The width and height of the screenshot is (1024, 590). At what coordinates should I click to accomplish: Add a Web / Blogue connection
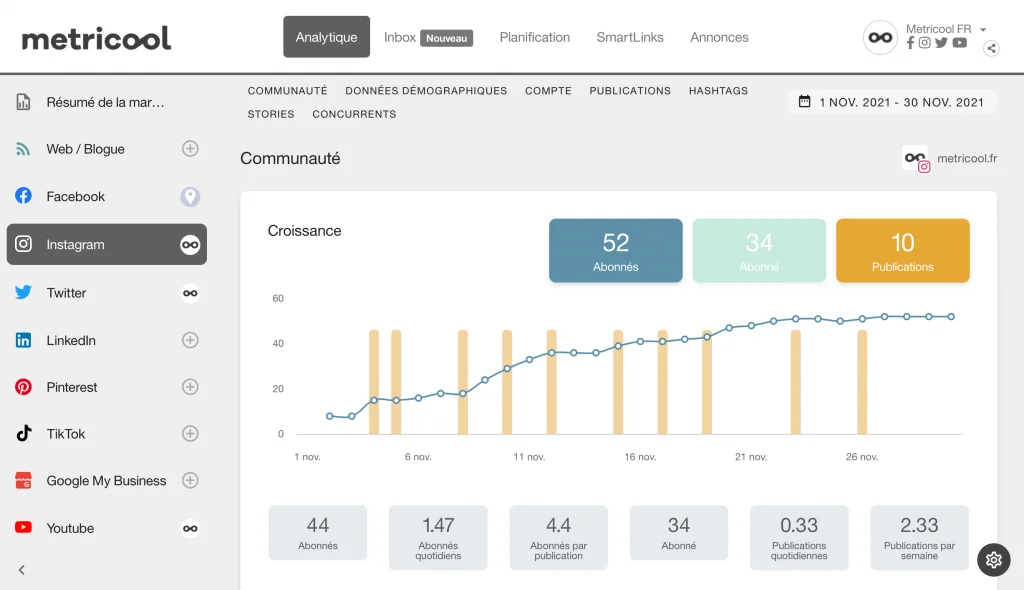[x=190, y=149]
